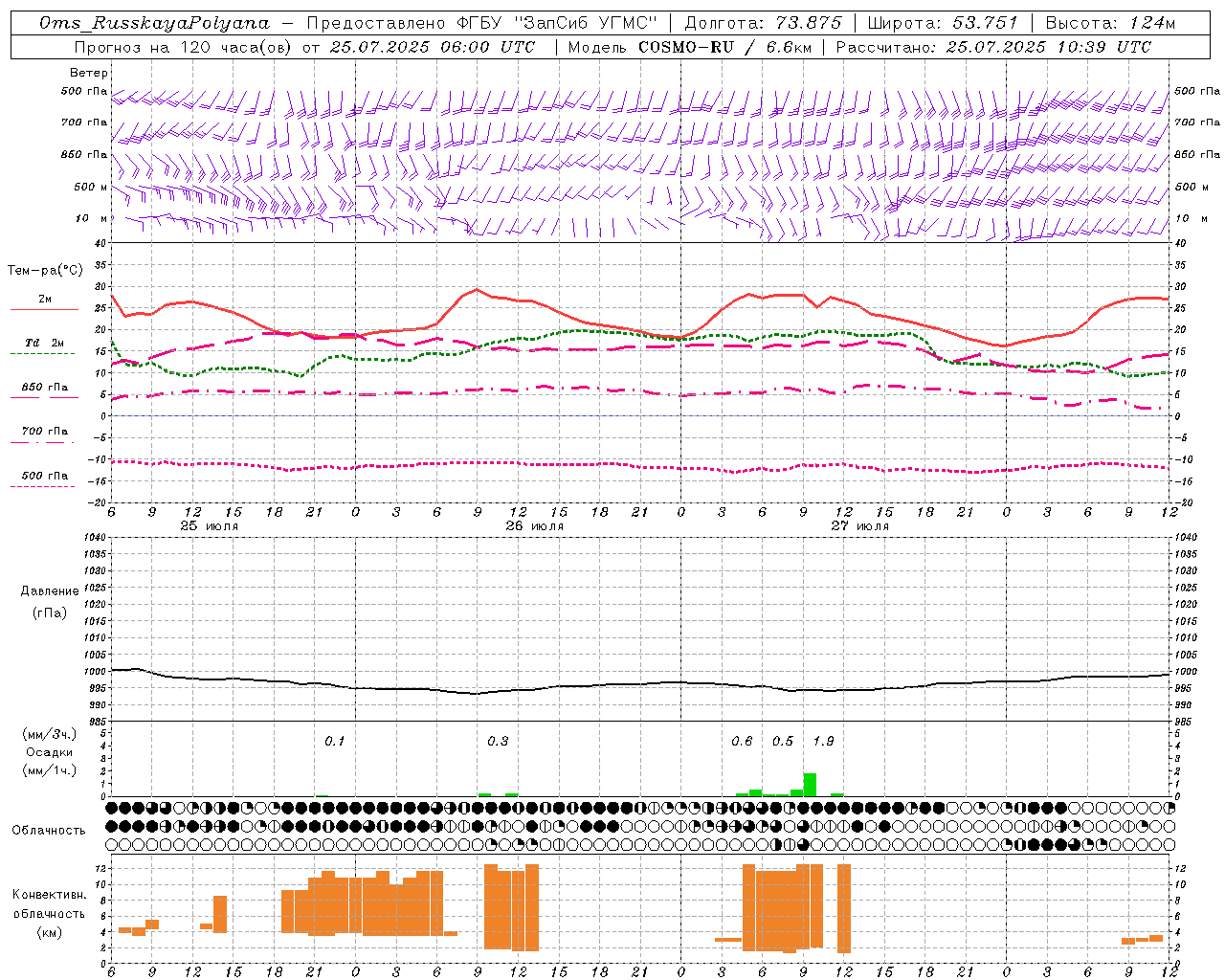Select the 2м temperature legend label

pyautogui.click(x=45, y=299)
